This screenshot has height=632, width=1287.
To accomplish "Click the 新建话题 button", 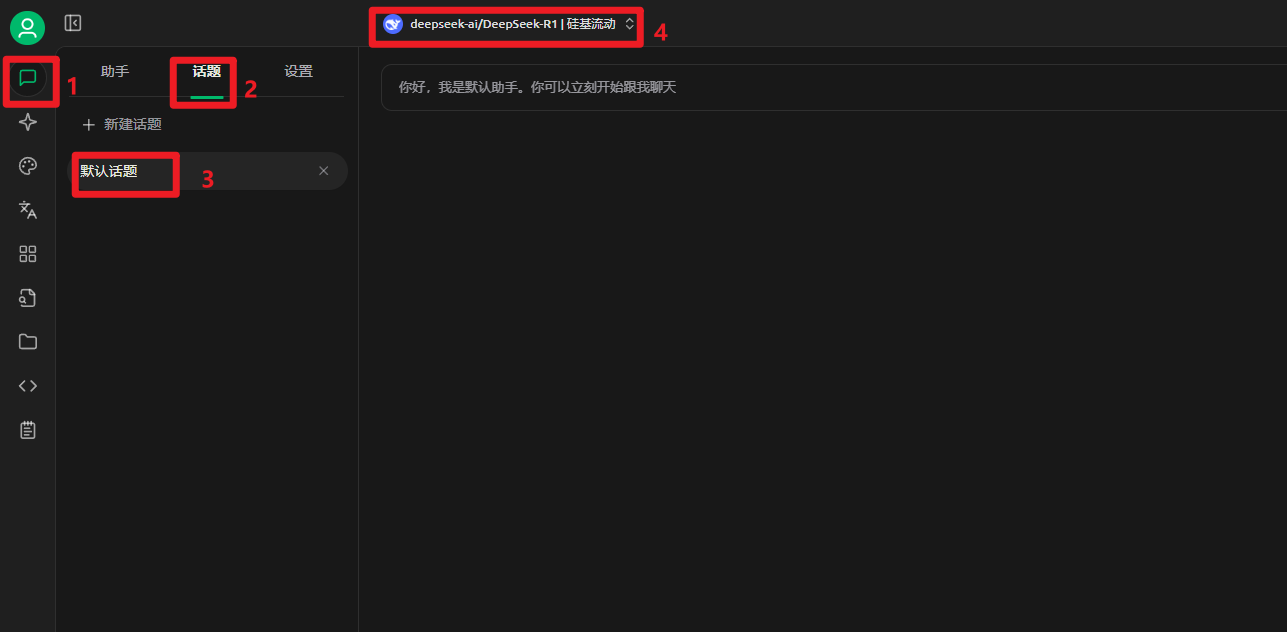I will tap(122, 124).
